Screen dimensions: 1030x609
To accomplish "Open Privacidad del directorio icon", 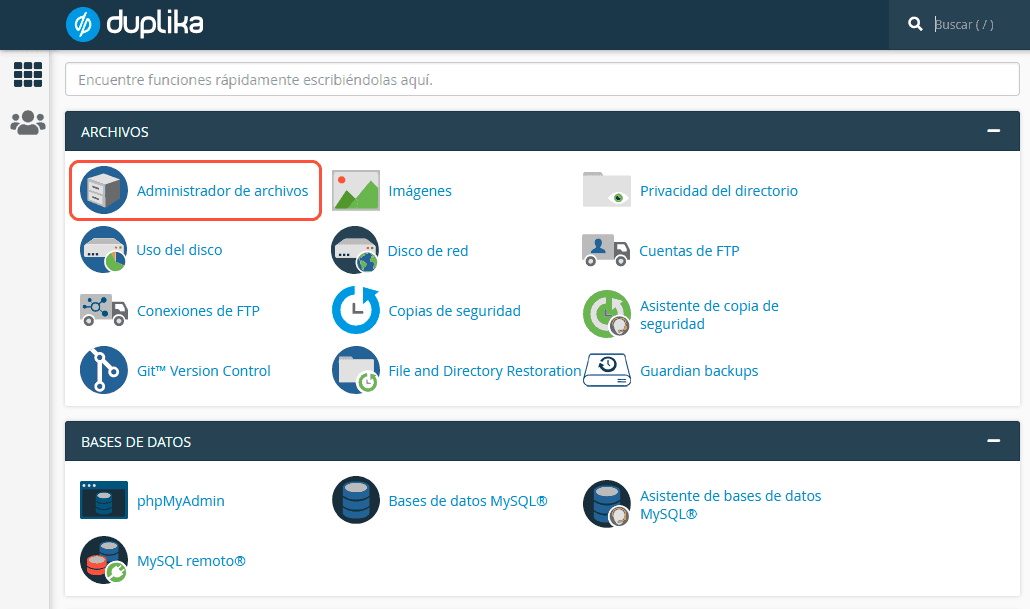I will [606, 190].
